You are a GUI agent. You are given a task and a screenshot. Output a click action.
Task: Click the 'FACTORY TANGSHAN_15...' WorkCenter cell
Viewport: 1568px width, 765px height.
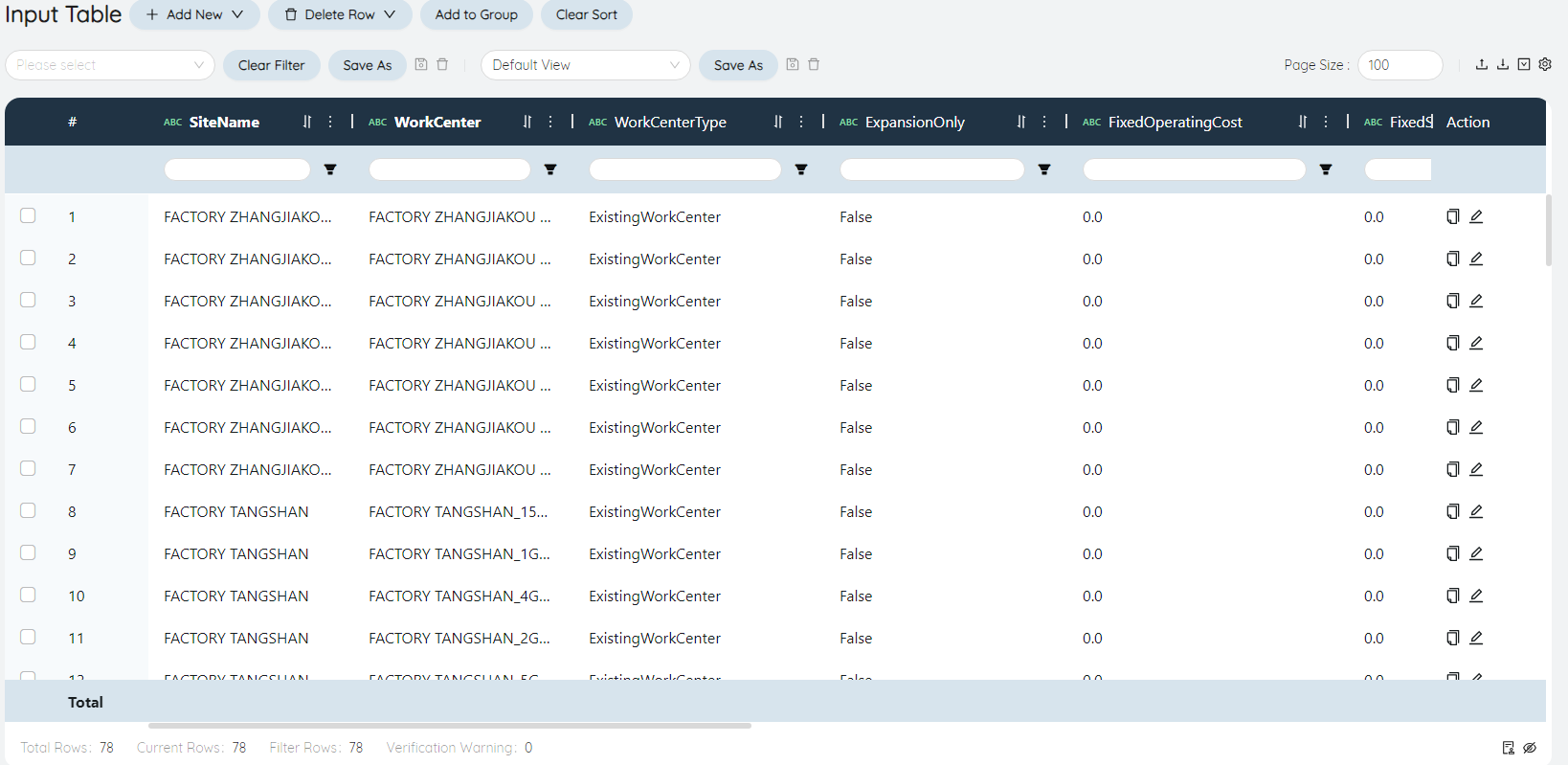pos(459,512)
